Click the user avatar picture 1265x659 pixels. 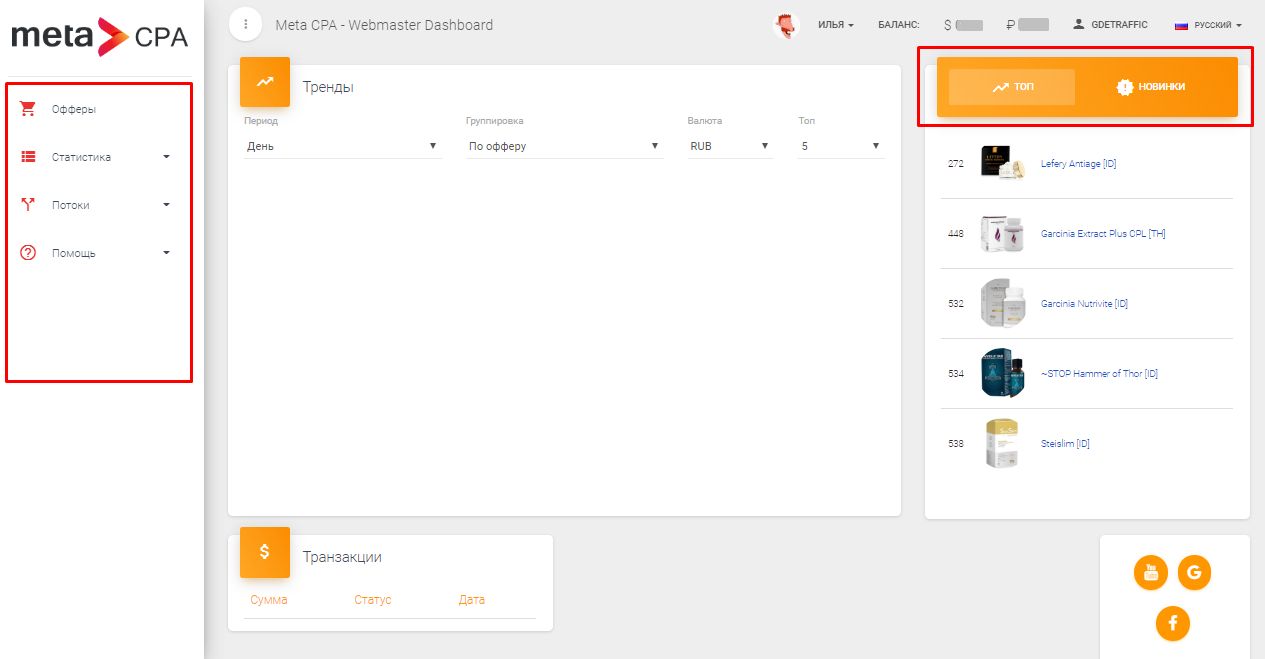point(787,25)
